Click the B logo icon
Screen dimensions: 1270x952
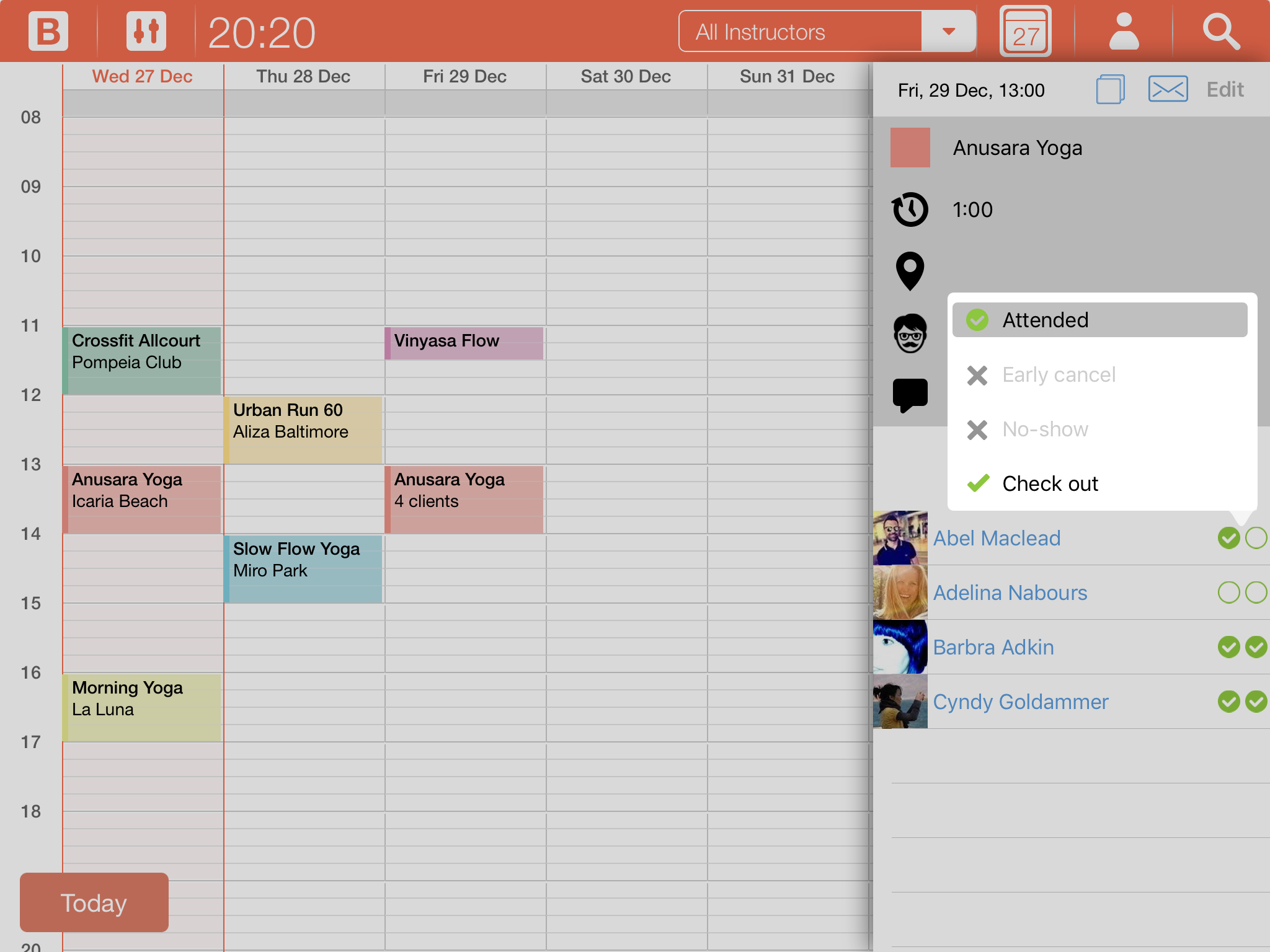coord(48,31)
